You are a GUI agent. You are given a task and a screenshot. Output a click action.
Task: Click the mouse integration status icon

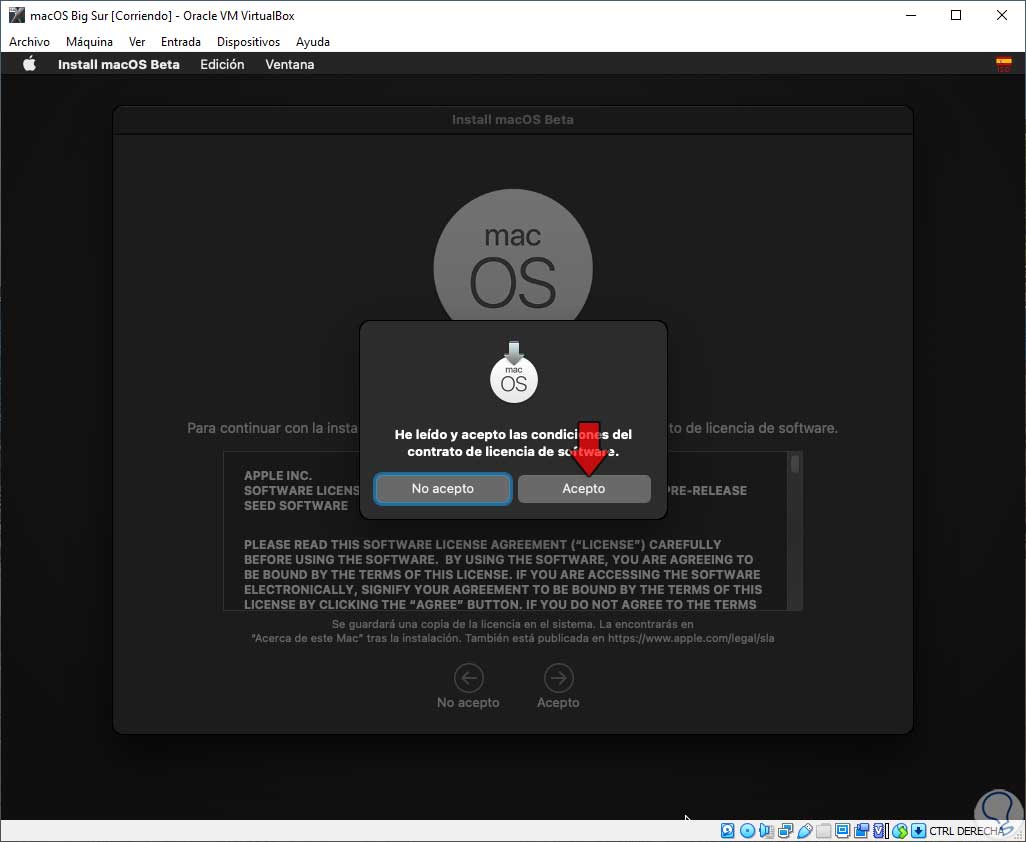coord(900,831)
